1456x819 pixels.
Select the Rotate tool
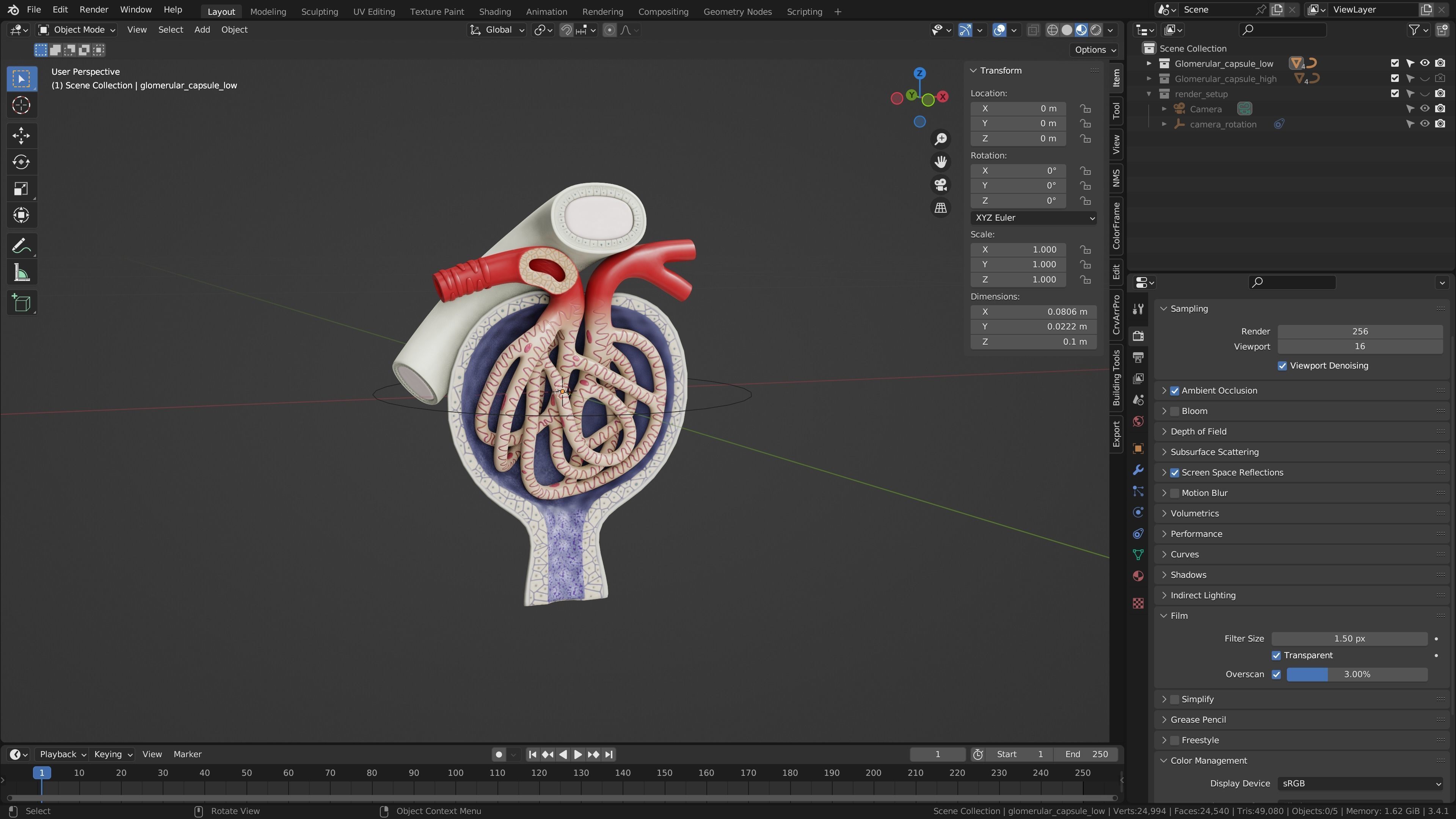21,162
